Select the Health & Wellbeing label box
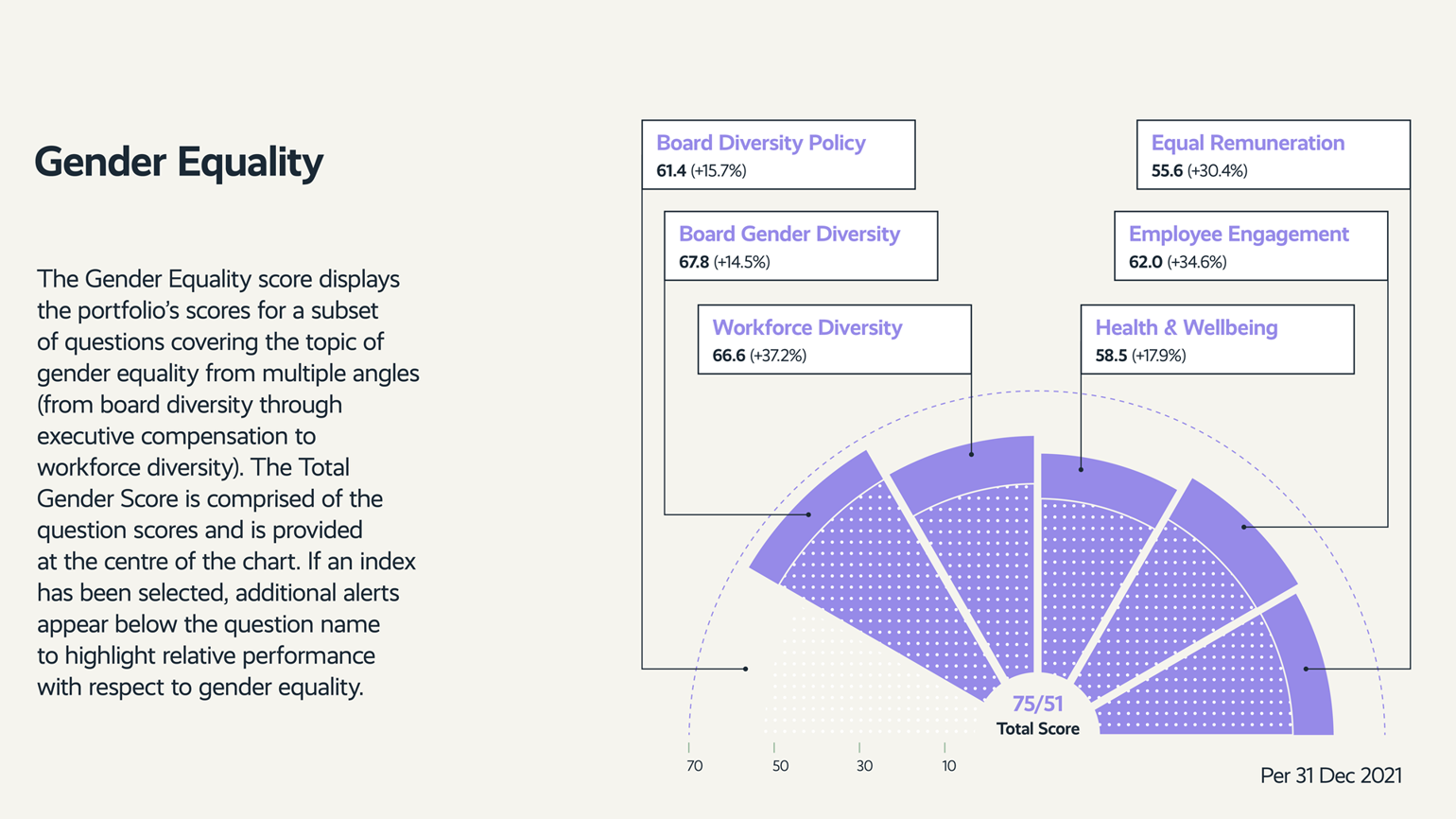This screenshot has width=1456, height=819. tap(1217, 340)
